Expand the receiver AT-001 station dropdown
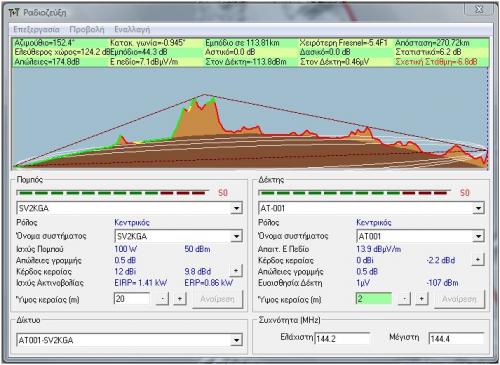Screen dimensions: 500x365 (478, 208)
